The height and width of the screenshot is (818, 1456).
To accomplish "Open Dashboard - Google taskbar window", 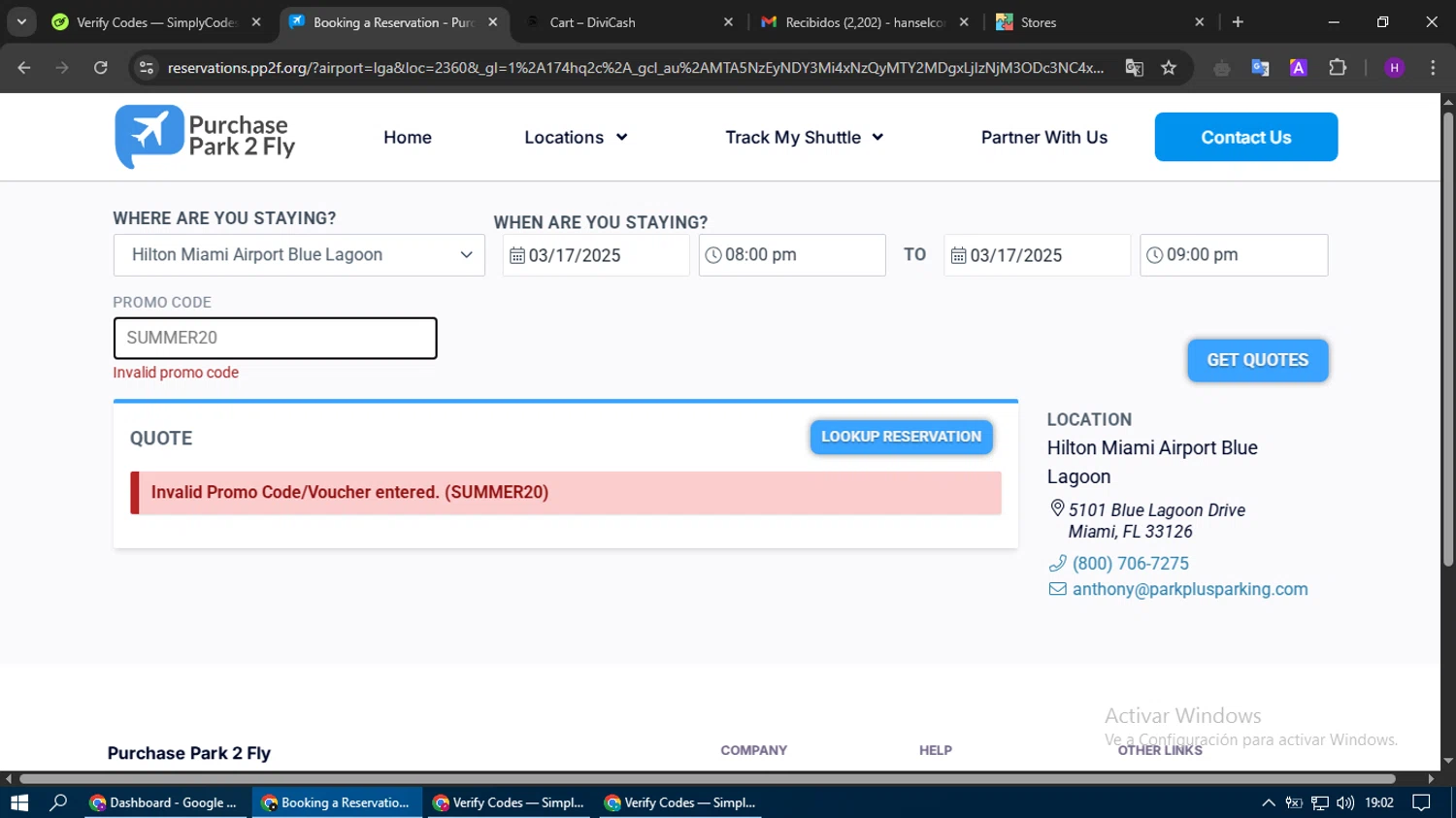I will 165,802.
